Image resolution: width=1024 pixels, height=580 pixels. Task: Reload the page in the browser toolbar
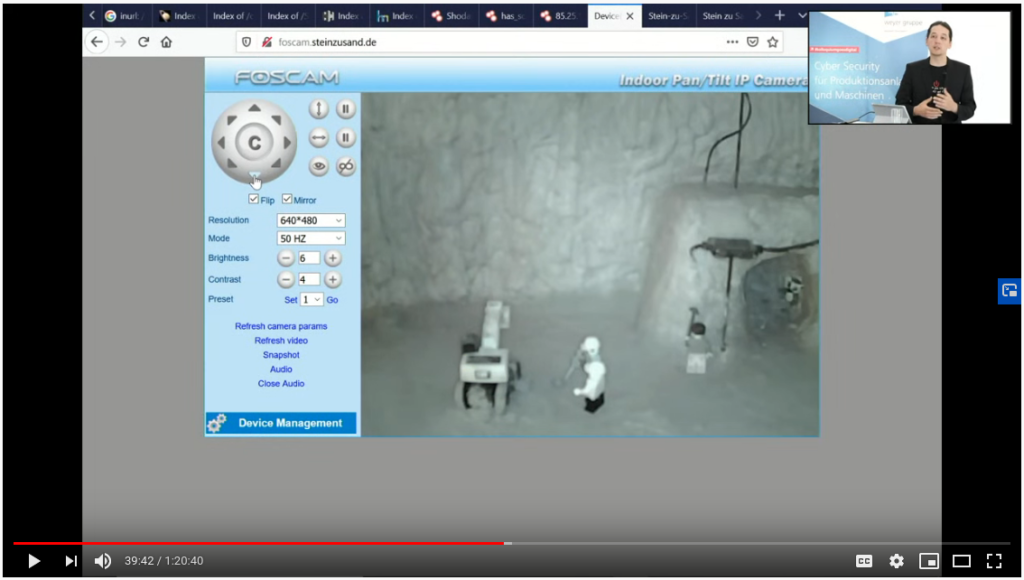143,42
